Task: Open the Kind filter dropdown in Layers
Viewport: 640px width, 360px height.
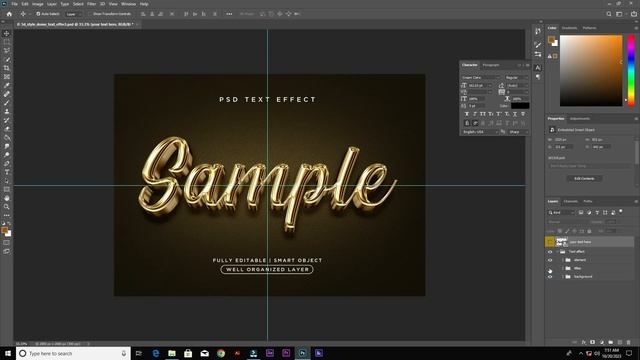Action: coord(561,212)
